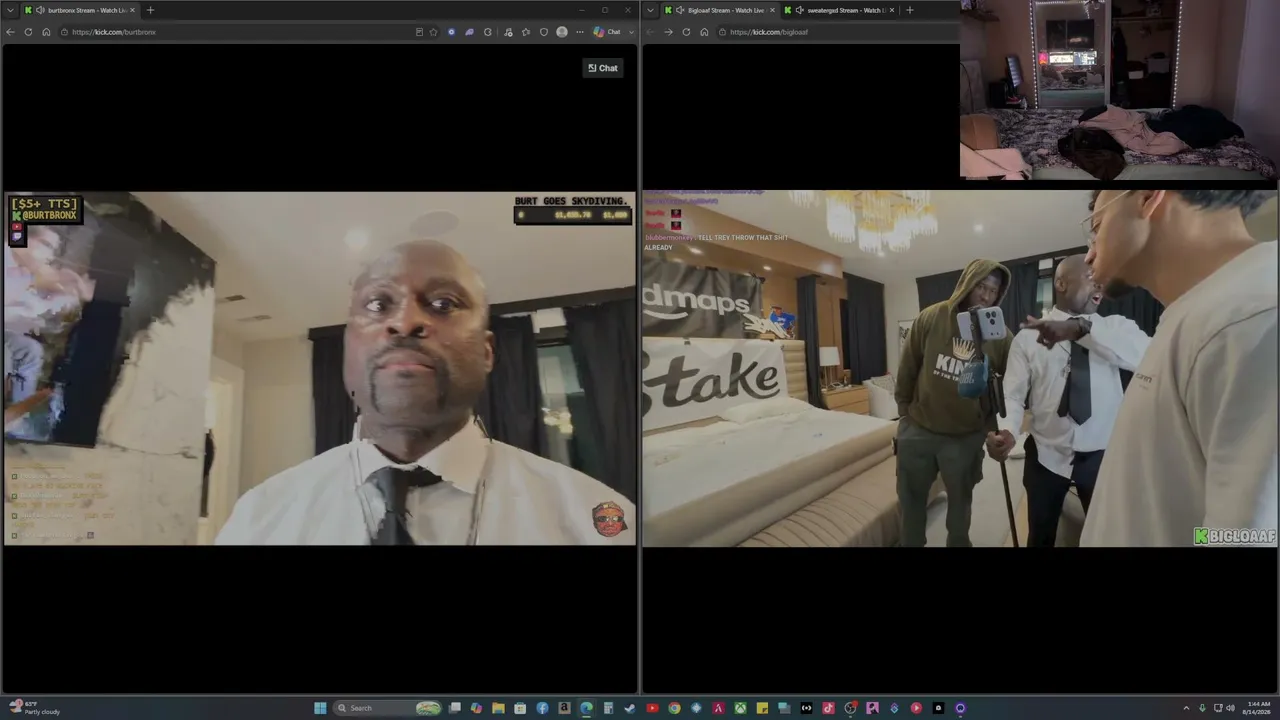Open YouTube app from the taskbar
Image resolution: width=1280 pixels, height=720 pixels.
652,708
